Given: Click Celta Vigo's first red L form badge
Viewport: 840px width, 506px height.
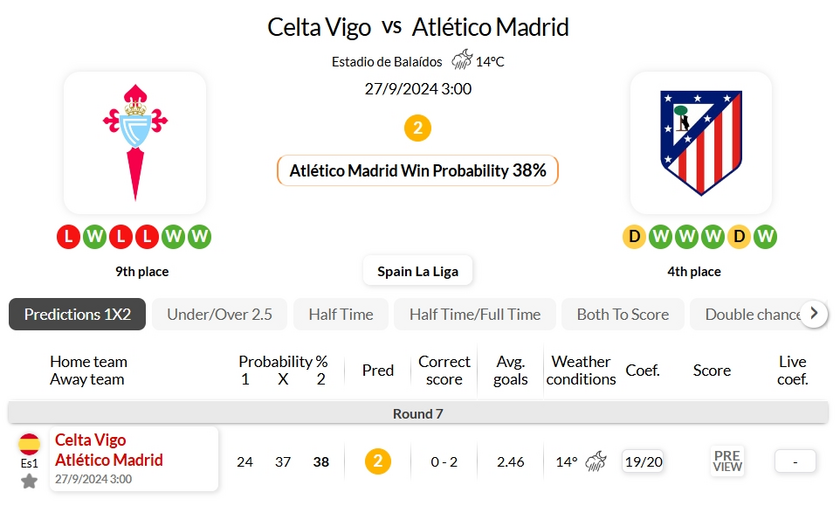Looking at the screenshot, I should (68, 237).
